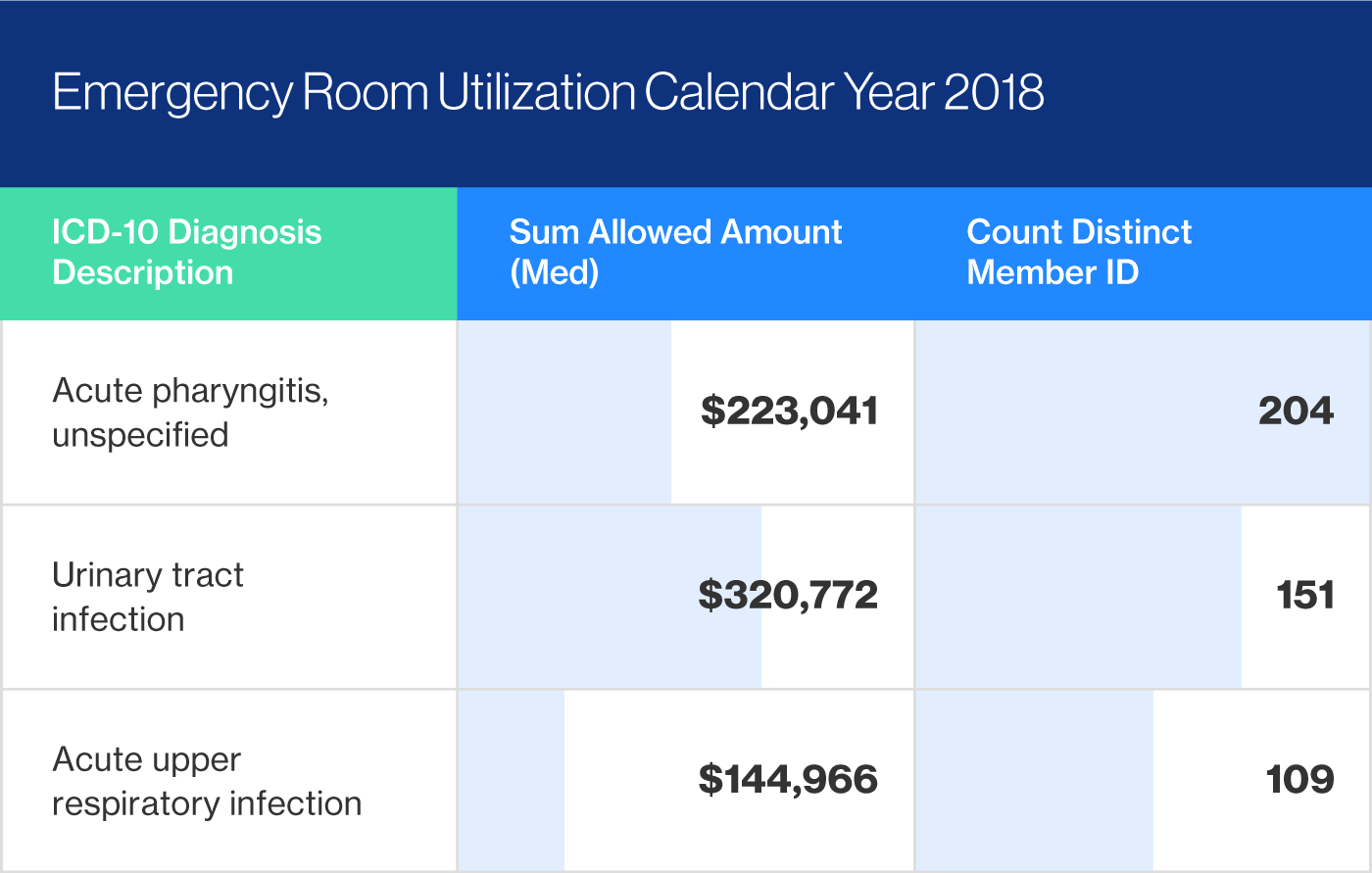The image size is (1372, 873).
Task: Click the data bar beside $223,041
Action: tap(563, 412)
